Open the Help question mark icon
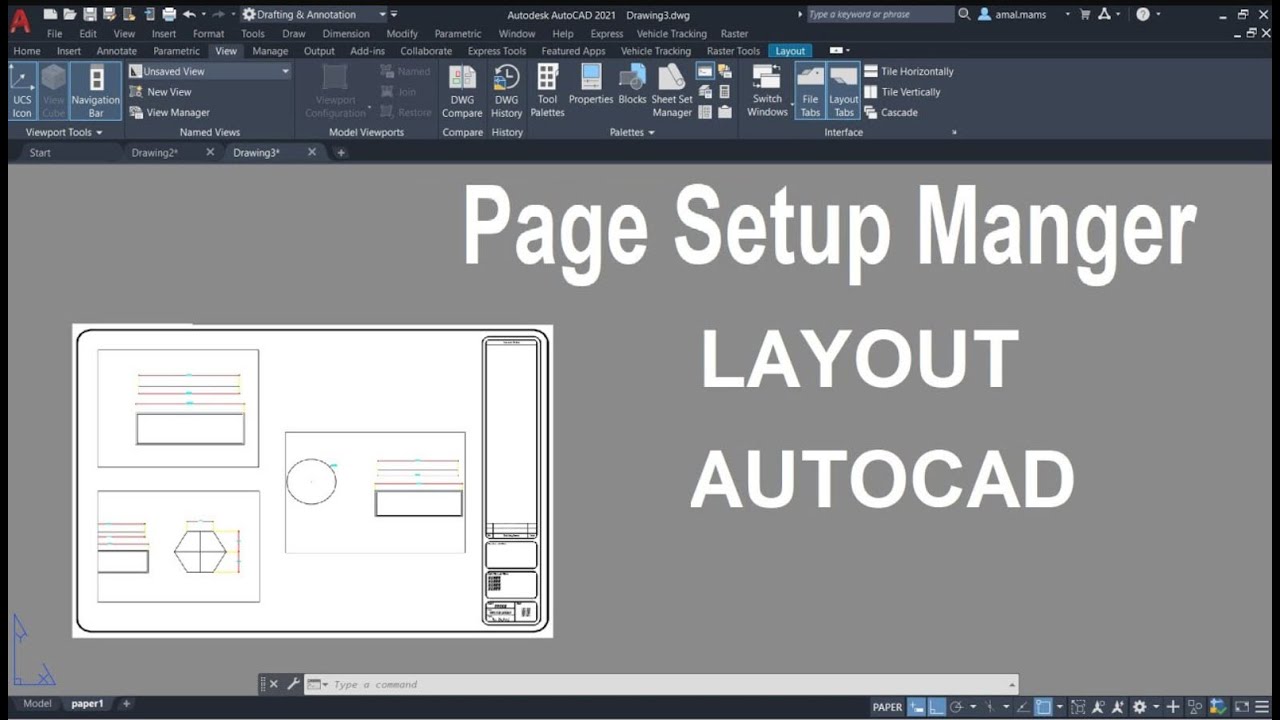The height and width of the screenshot is (720, 1280). tap(1143, 15)
